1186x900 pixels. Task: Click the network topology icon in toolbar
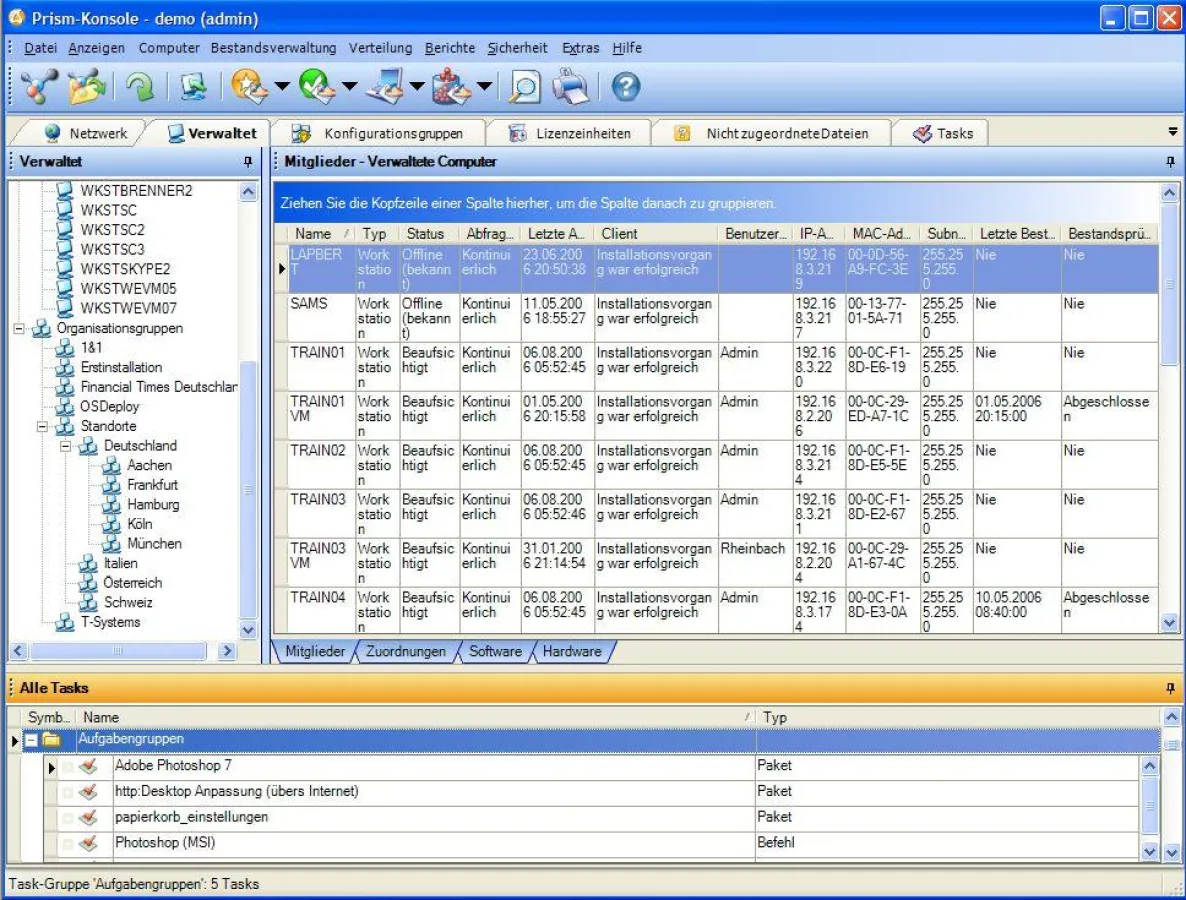tap(39, 88)
